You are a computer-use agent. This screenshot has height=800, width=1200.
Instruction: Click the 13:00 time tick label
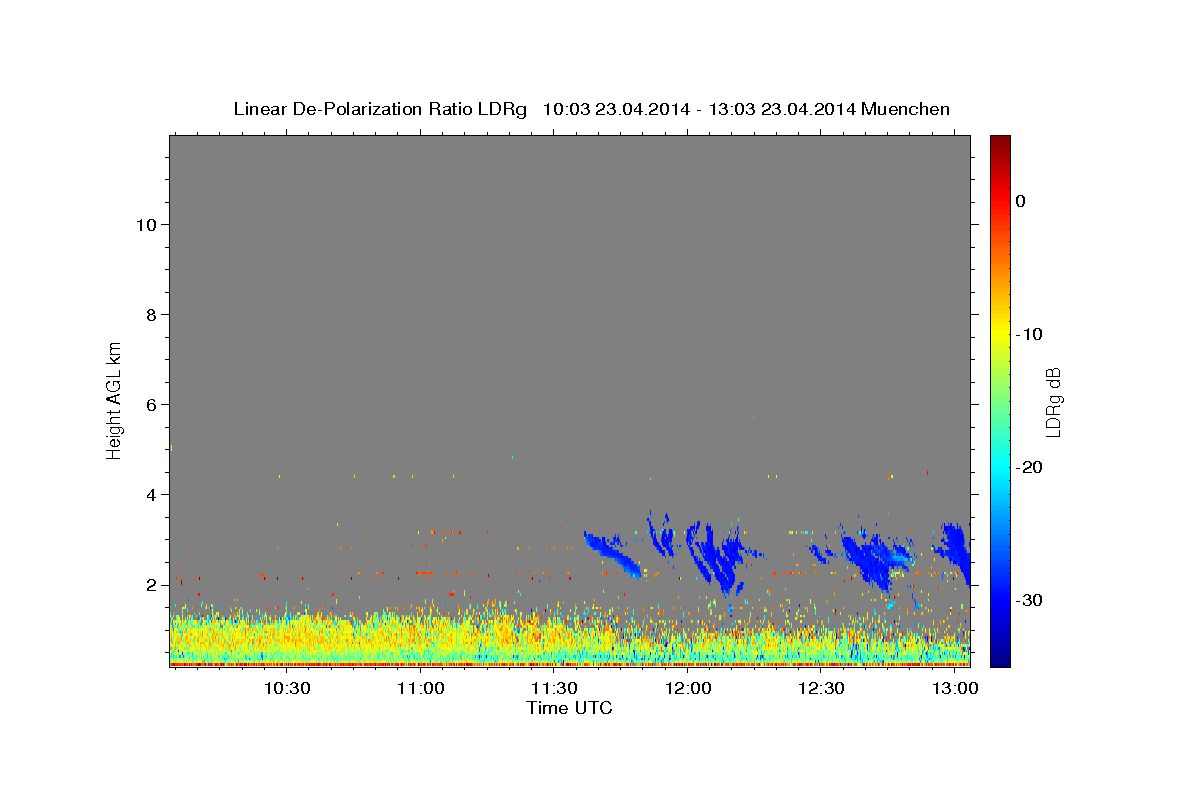click(955, 689)
